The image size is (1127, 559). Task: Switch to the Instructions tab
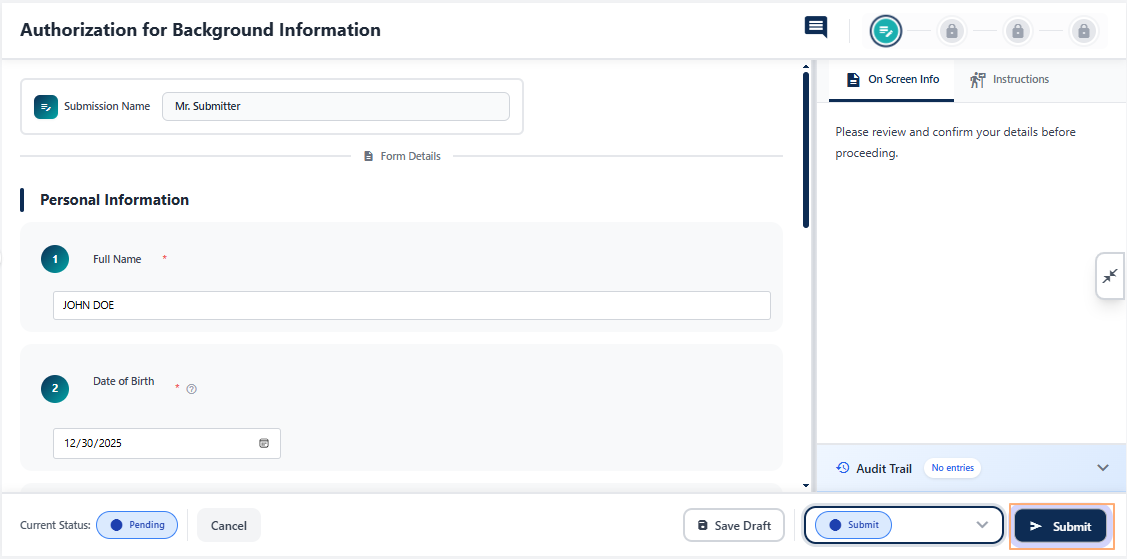pos(1009,80)
